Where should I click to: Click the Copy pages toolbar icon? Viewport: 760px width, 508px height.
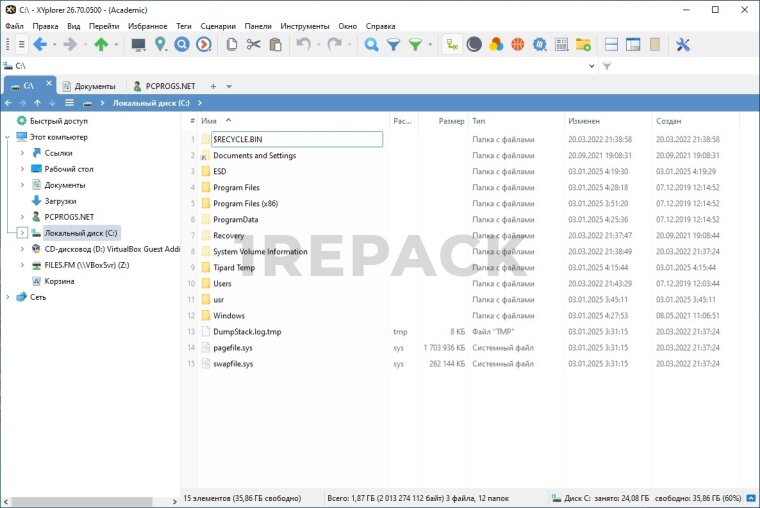232,44
